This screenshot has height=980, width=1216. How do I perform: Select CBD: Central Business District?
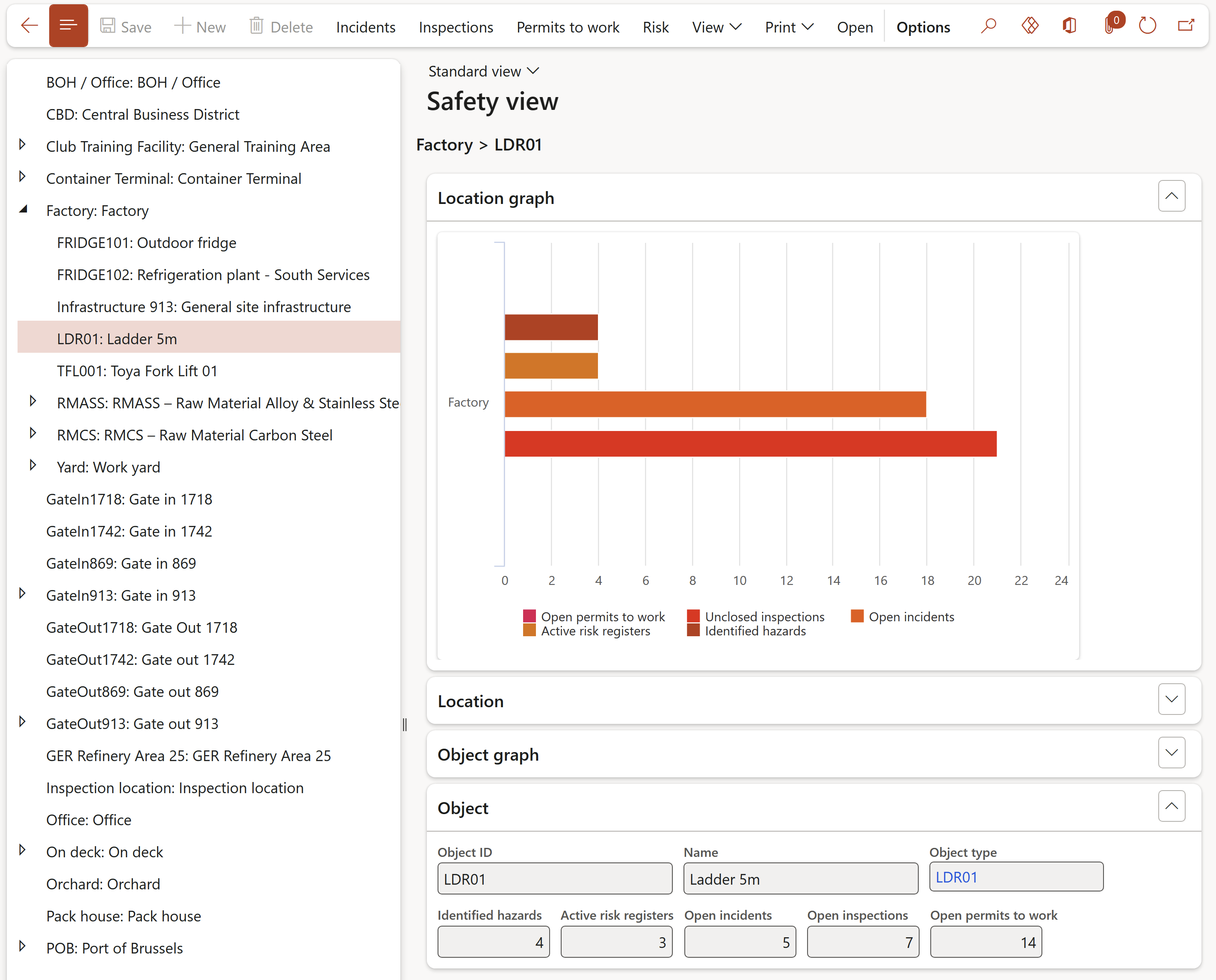tap(143, 115)
